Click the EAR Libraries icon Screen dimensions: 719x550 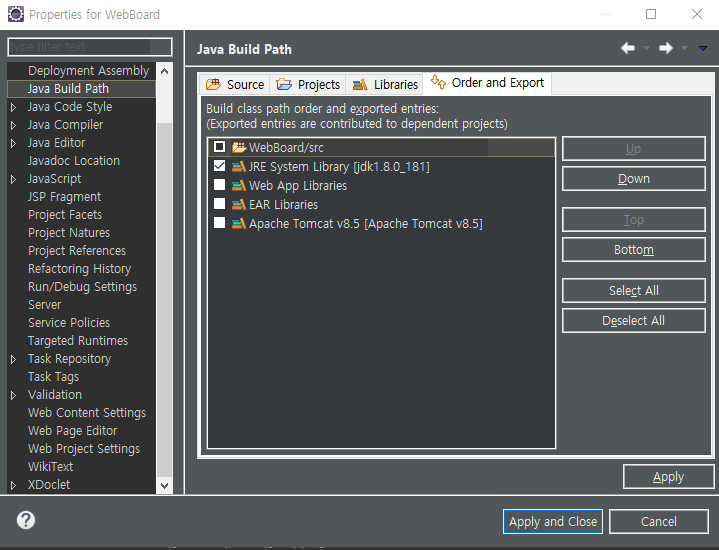[x=239, y=205]
